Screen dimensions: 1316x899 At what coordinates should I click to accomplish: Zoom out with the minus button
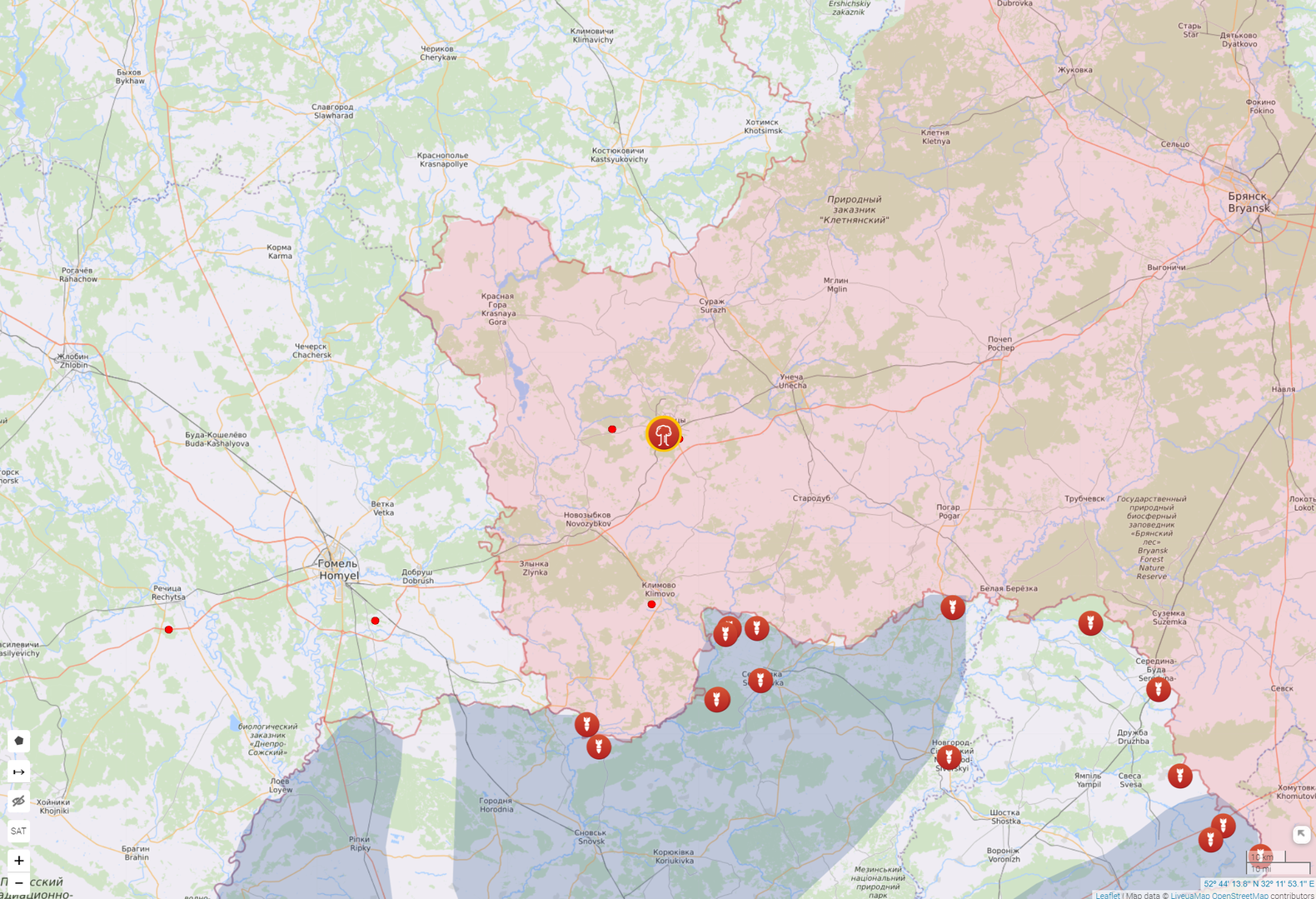click(18, 883)
